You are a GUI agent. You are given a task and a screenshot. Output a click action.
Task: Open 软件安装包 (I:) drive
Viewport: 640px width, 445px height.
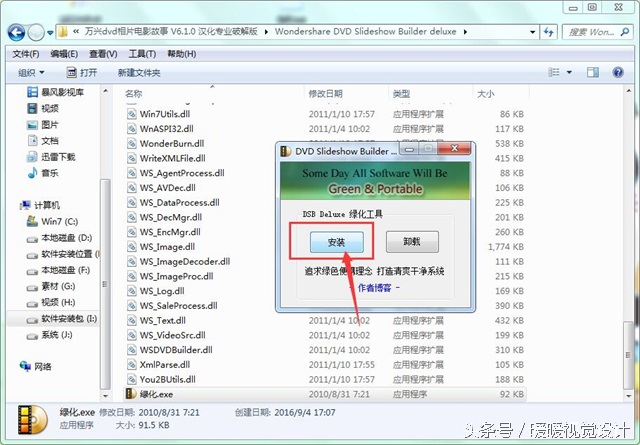pyautogui.click(x=62, y=319)
